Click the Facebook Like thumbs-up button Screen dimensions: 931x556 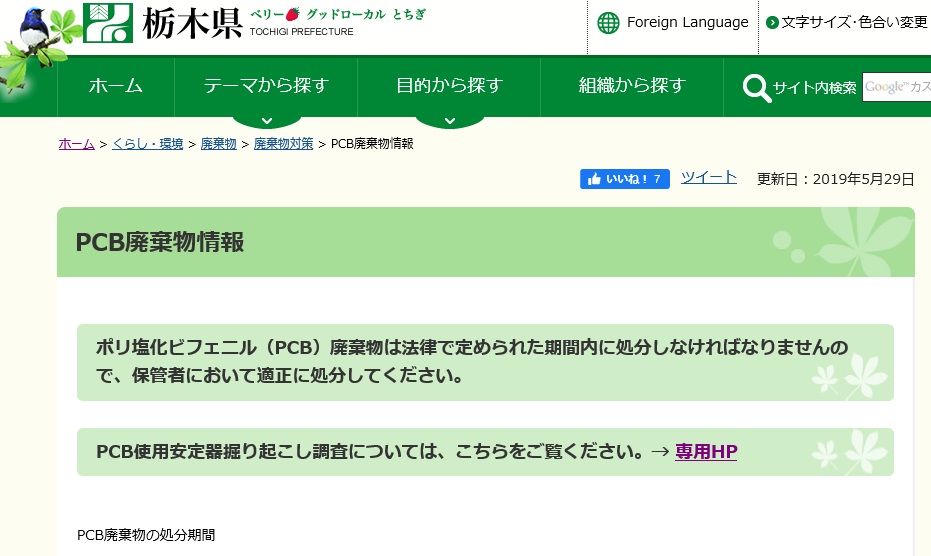coord(624,179)
